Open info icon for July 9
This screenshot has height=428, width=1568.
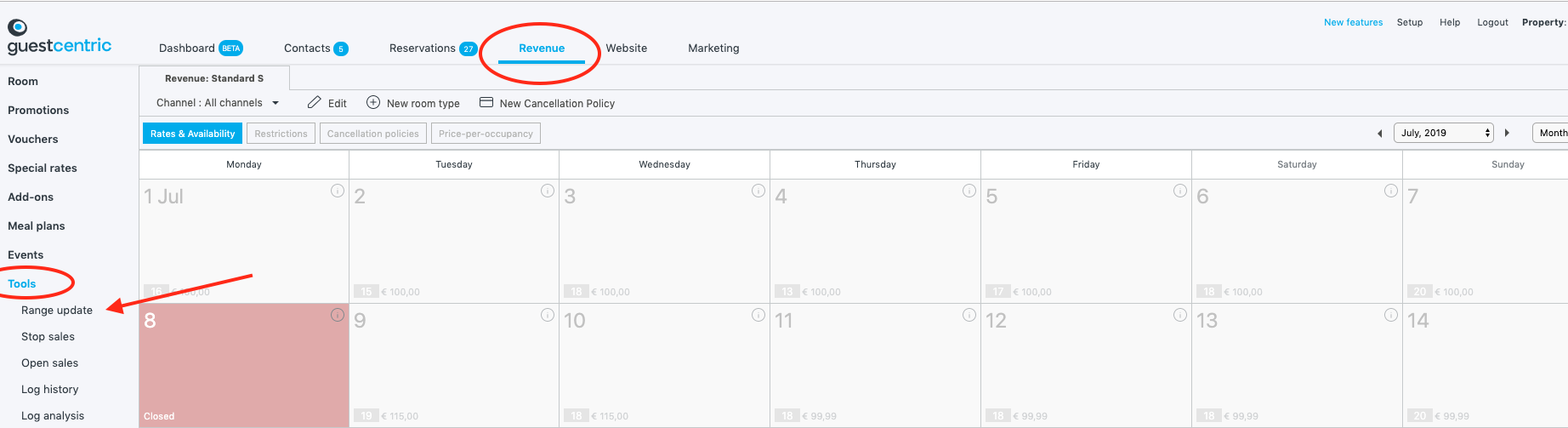point(548,315)
